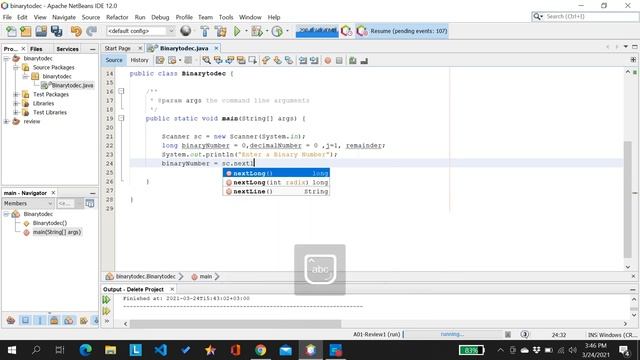Viewport: 640px width, 360px height.
Task: Open the Tools menu
Action: coord(226,17)
